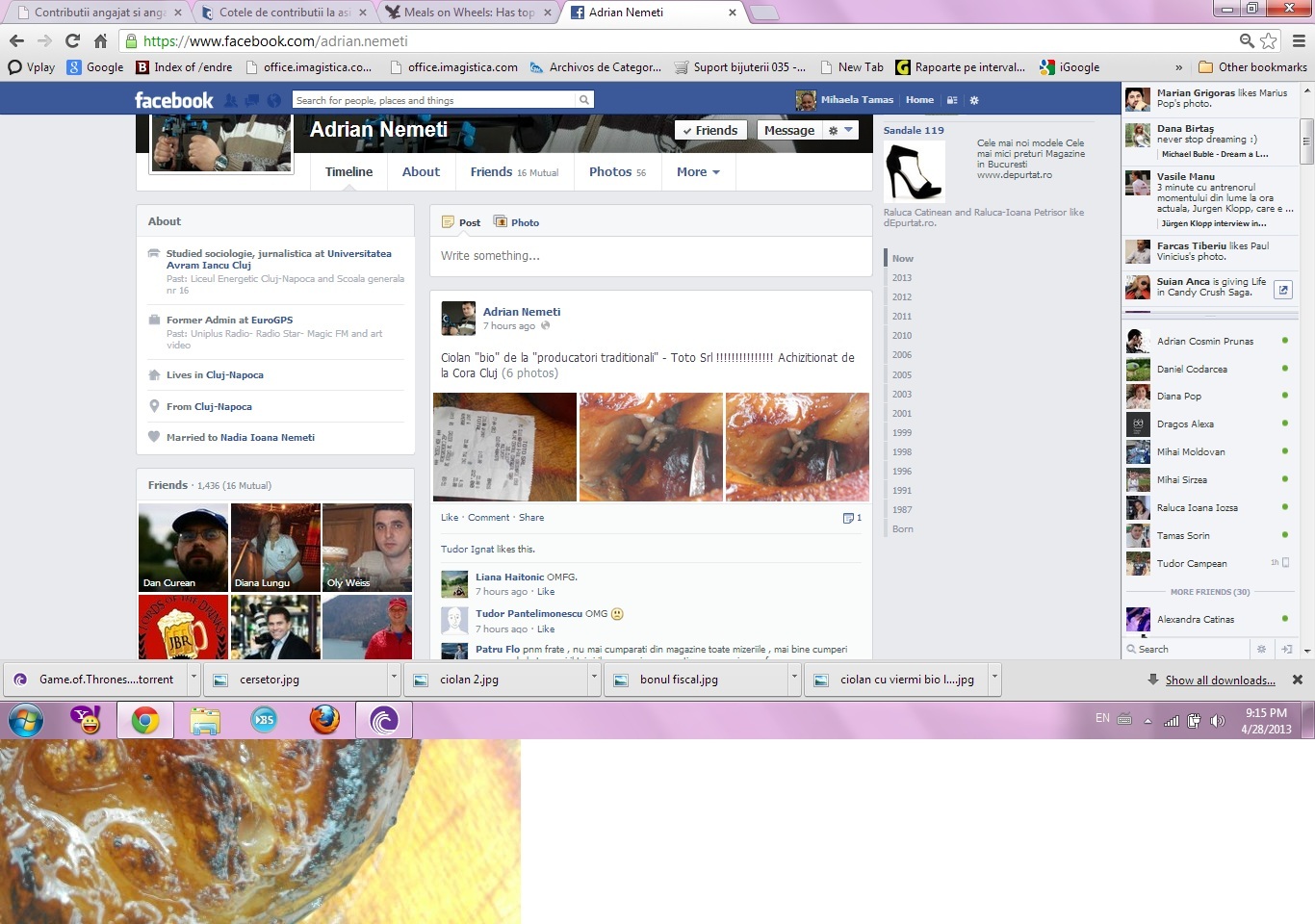Open Candy Crush Saga link icon in ticker
1315x924 pixels.
coord(1283,289)
